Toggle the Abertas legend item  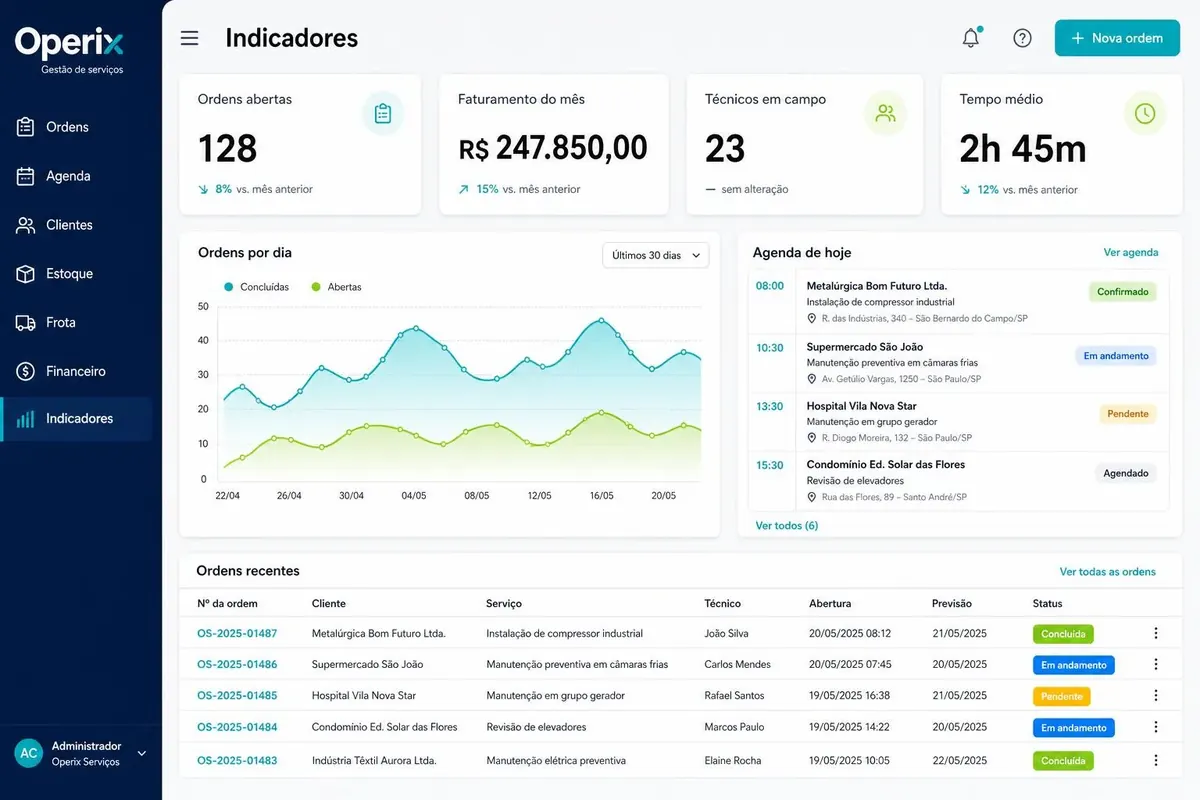coord(336,287)
